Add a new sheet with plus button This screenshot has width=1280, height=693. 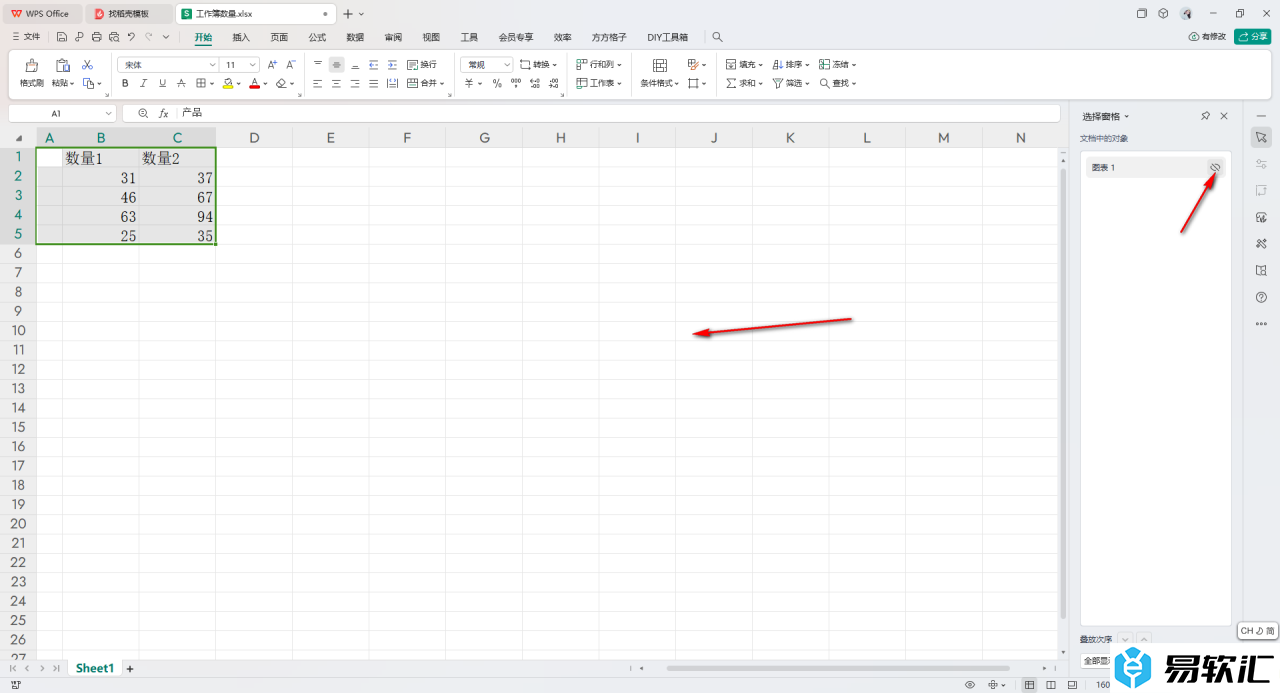click(130, 668)
